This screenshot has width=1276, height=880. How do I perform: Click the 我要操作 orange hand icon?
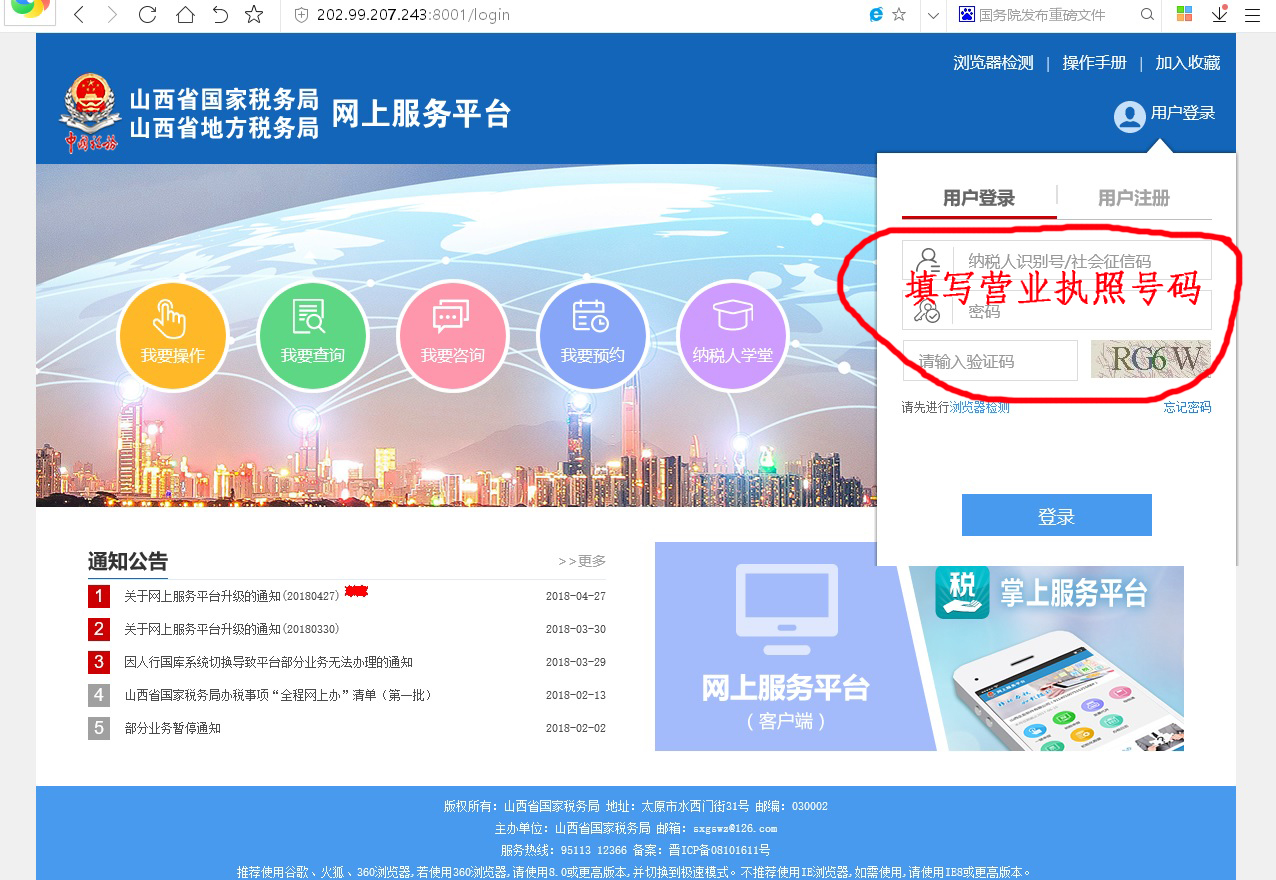coord(172,335)
